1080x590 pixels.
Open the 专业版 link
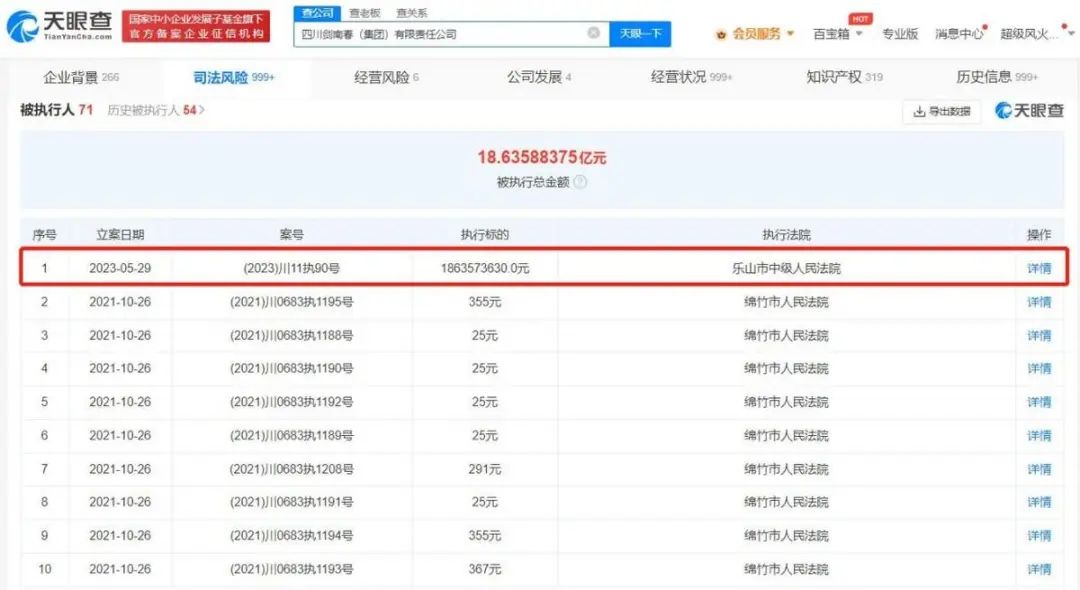coord(900,34)
